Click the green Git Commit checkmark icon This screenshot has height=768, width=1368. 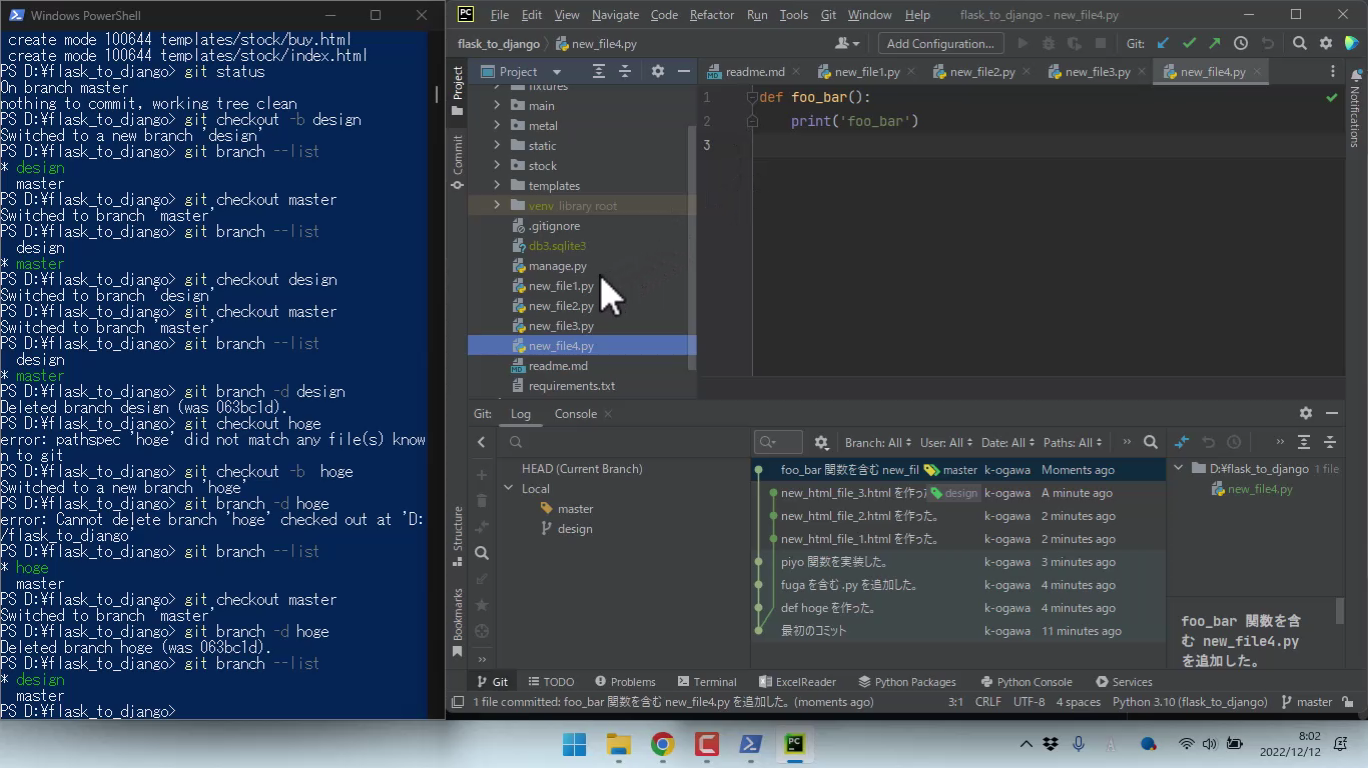tap(1188, 43)
